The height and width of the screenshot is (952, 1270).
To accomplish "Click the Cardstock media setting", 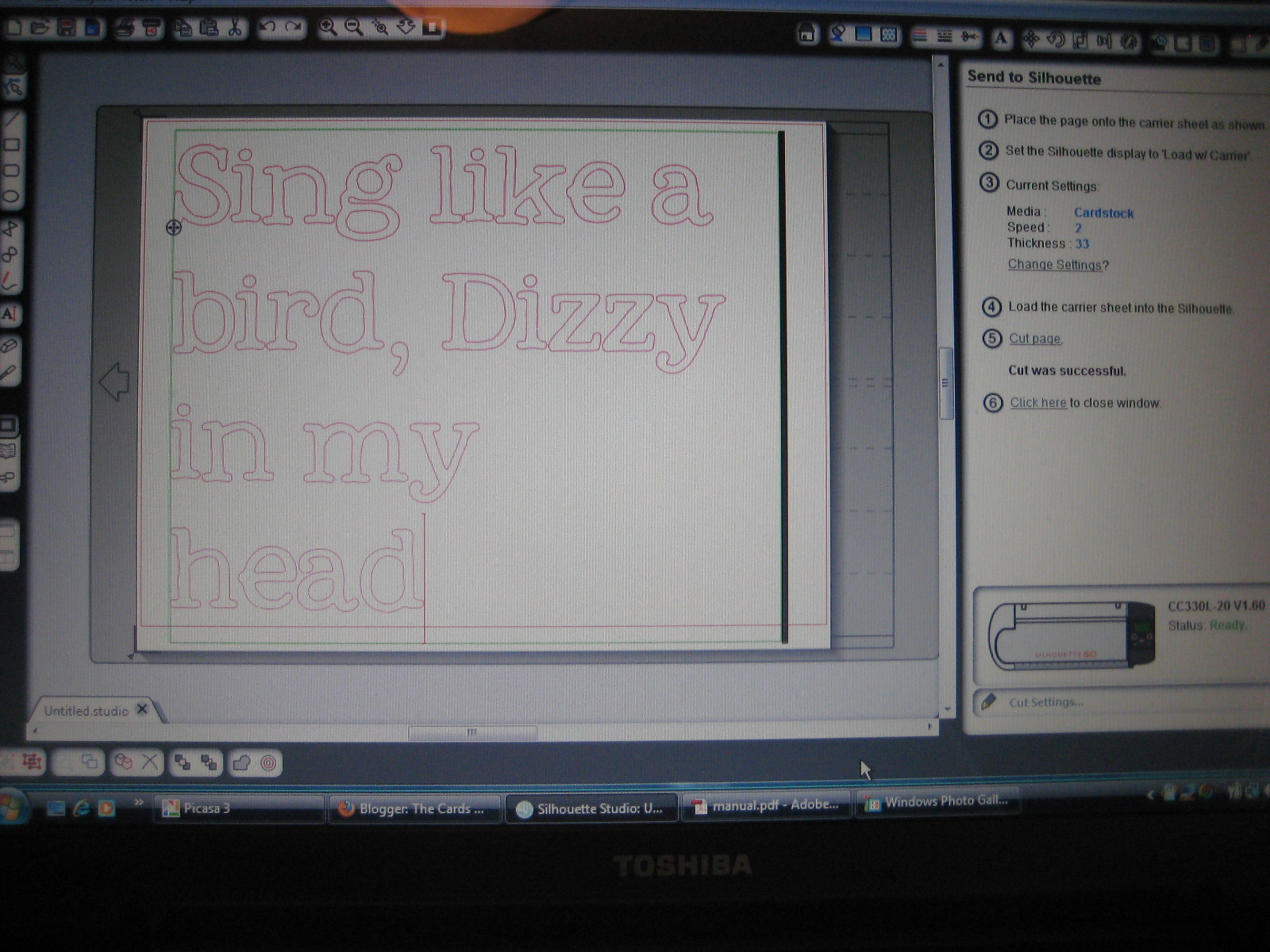I will (1103, 213).
